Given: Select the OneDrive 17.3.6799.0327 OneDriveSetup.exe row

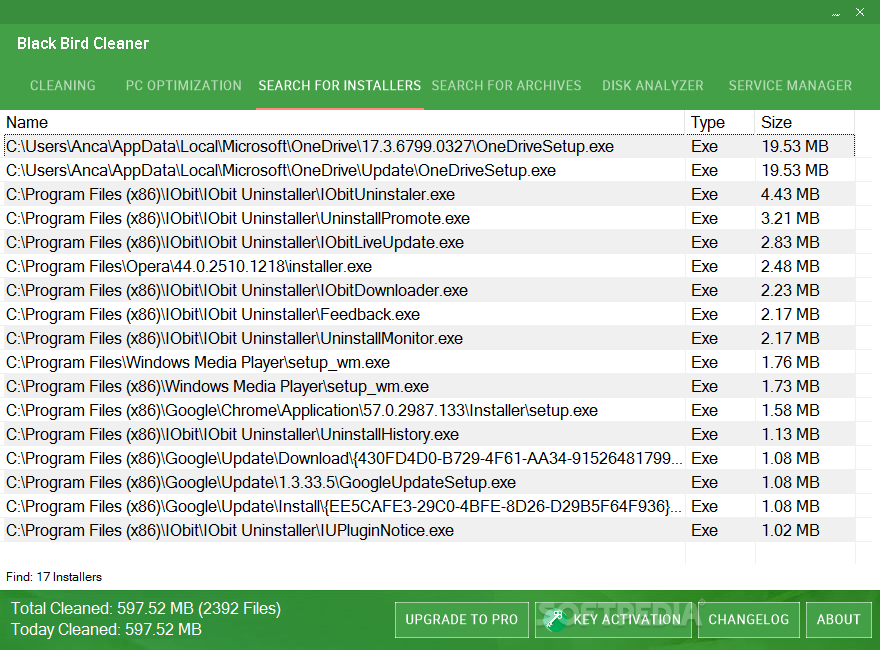Looking at the screenshot, I should point(429,147).
